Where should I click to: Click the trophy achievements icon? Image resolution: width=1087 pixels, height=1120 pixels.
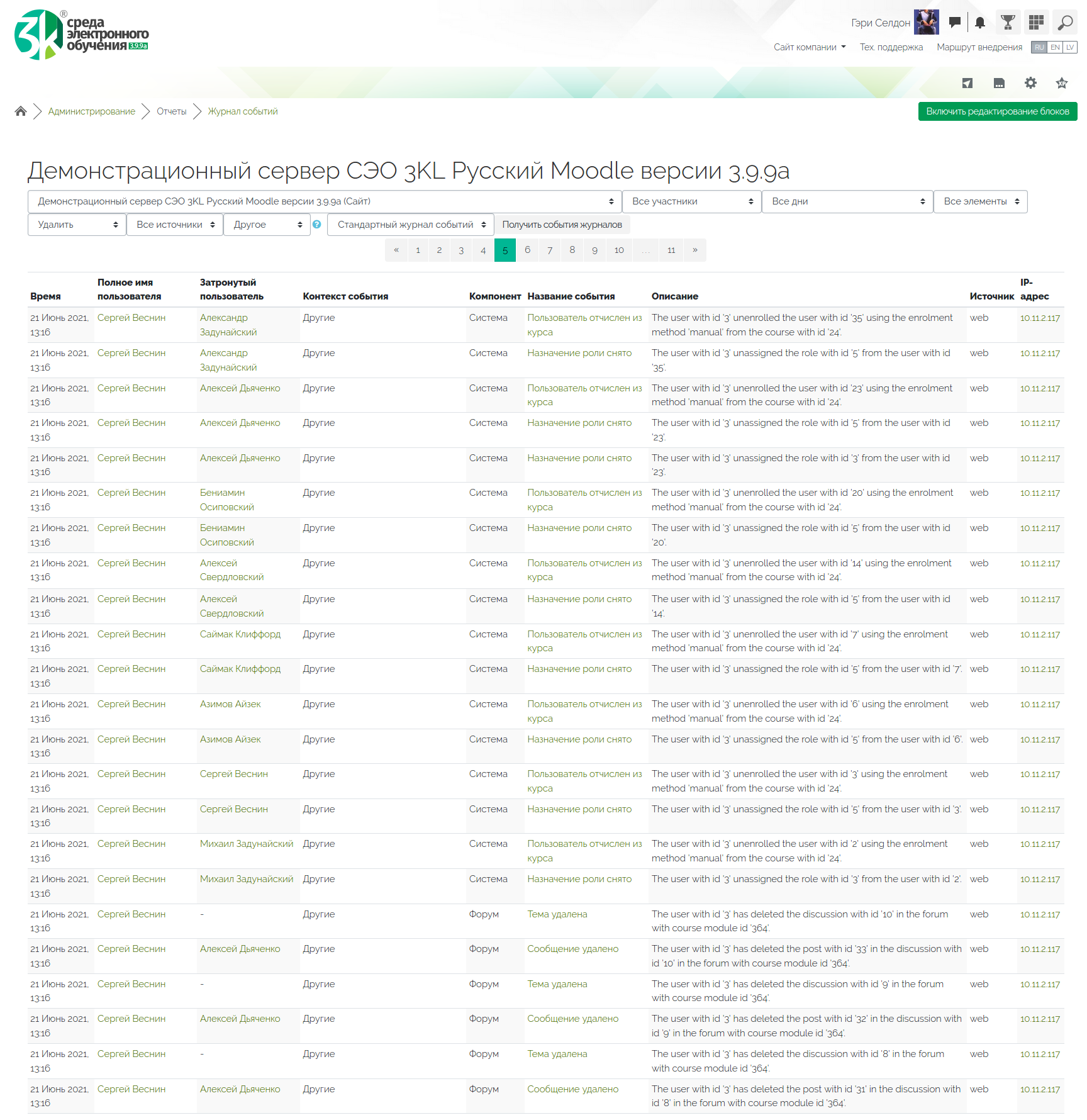point(1008,23)
